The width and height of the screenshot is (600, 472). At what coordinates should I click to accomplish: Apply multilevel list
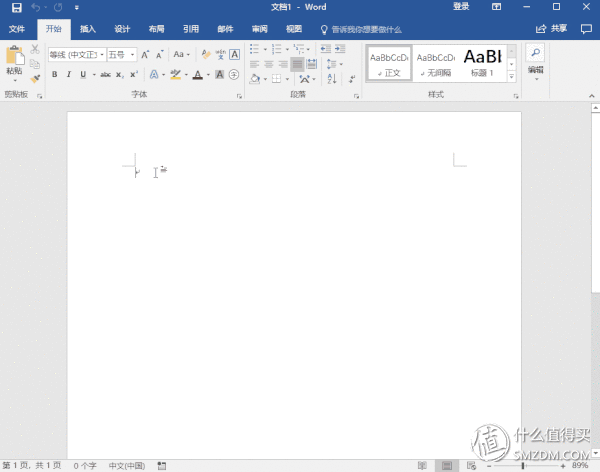click(298, 49)
